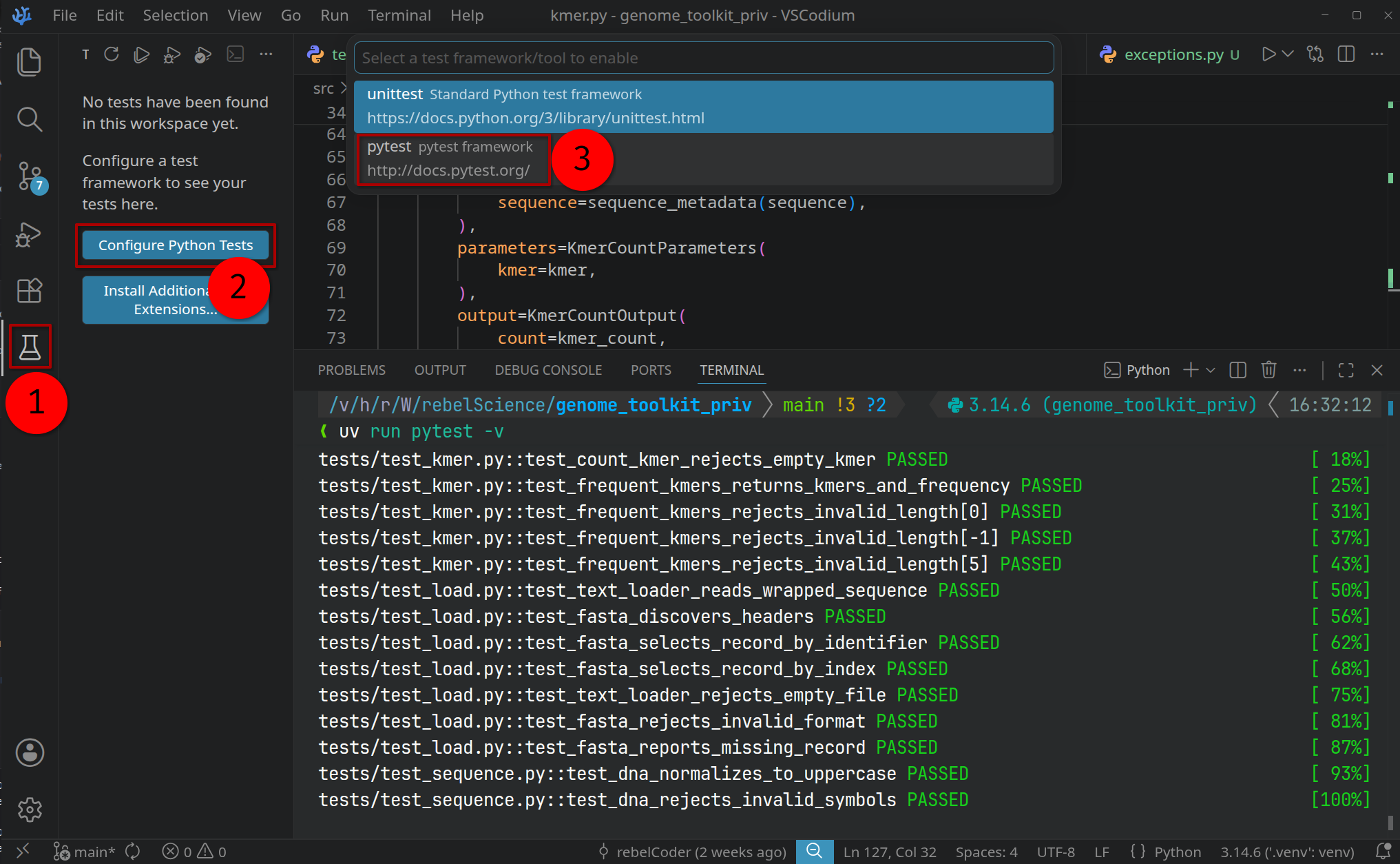Open Source Control view with 7 changes
The image size is (1400, 864).
pos(30,177)
